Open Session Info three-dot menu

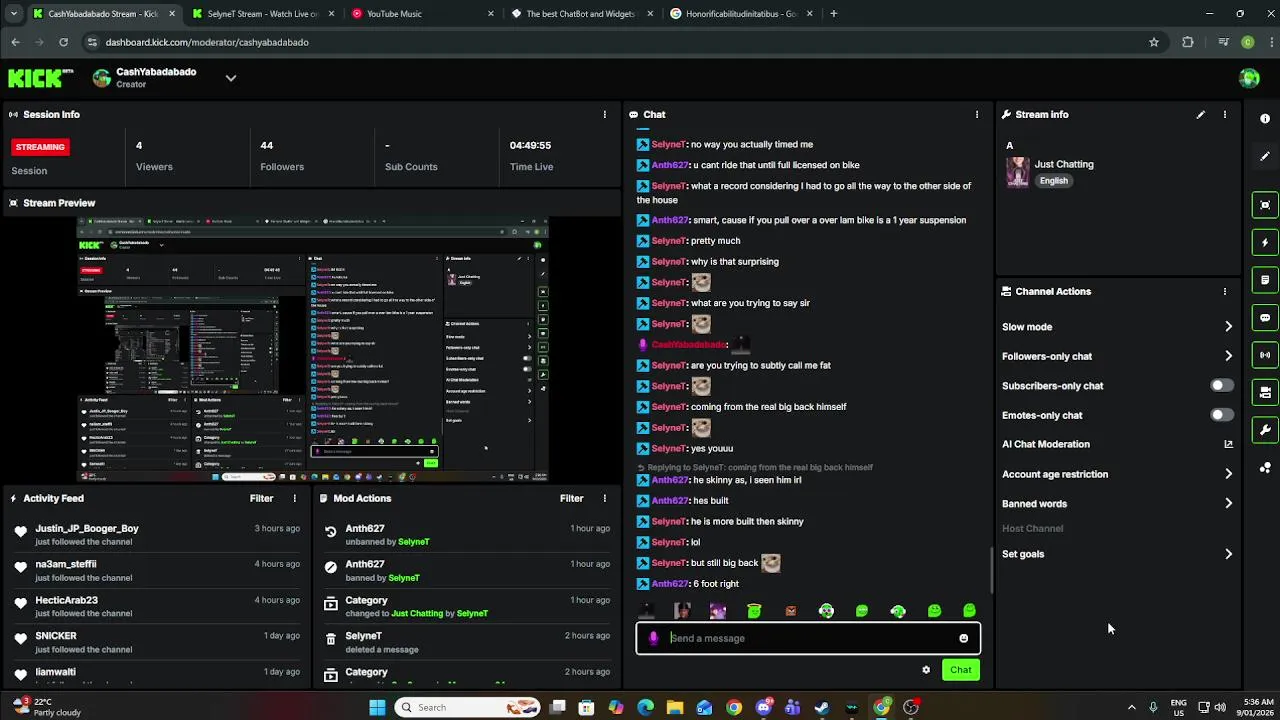point(604,115)
